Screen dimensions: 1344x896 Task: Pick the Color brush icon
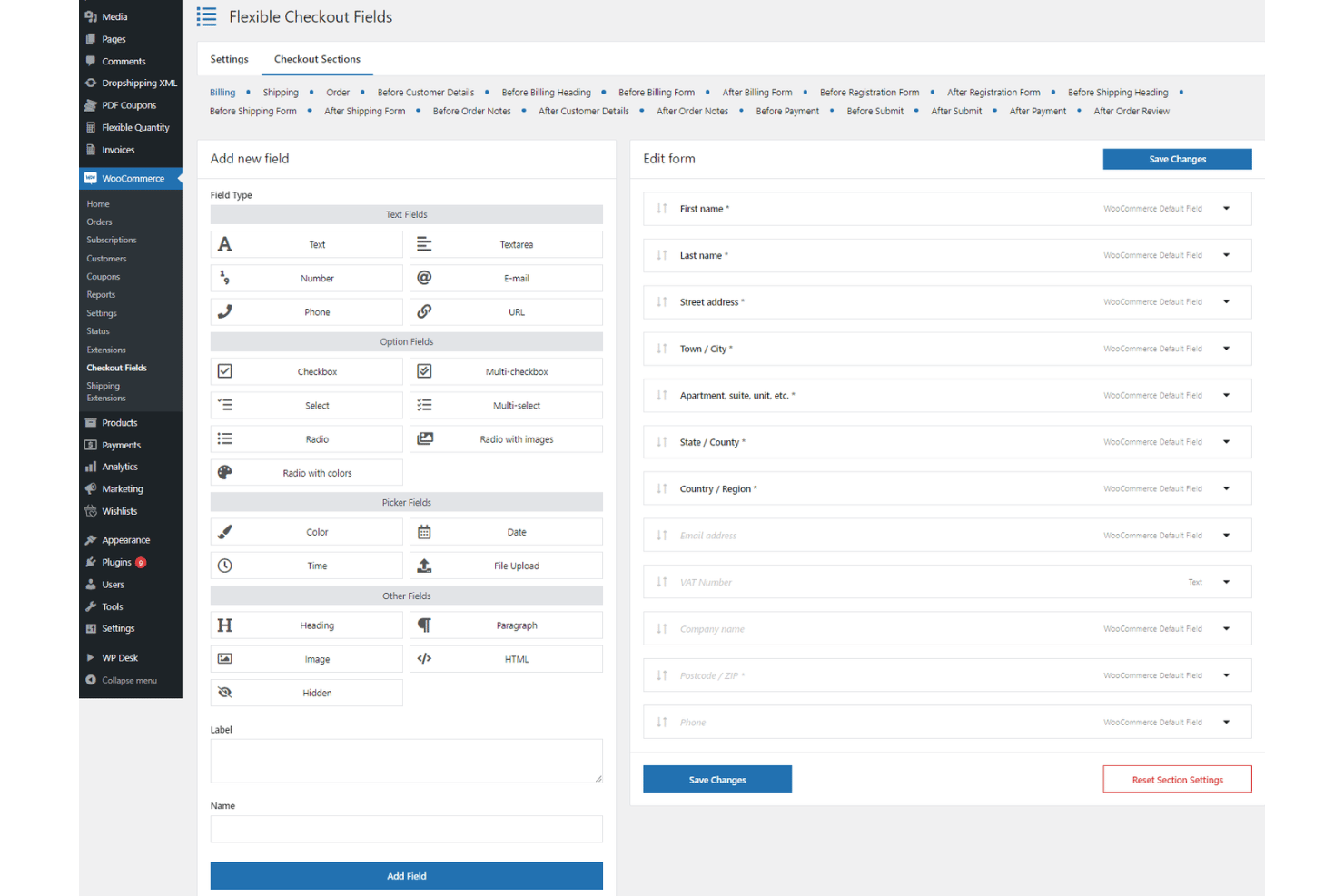(x=225, y=532)
